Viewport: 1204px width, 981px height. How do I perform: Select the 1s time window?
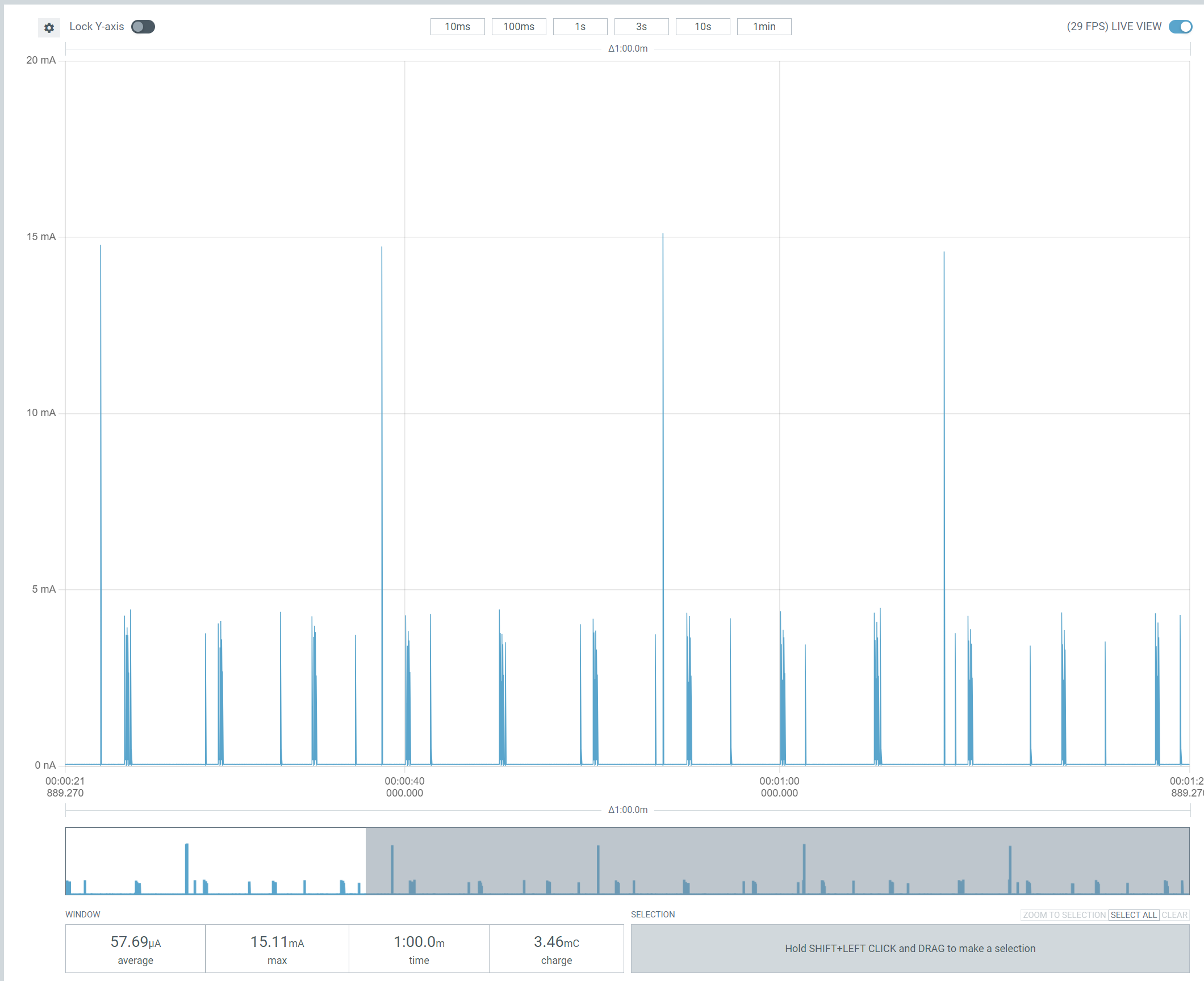point(580,27)
